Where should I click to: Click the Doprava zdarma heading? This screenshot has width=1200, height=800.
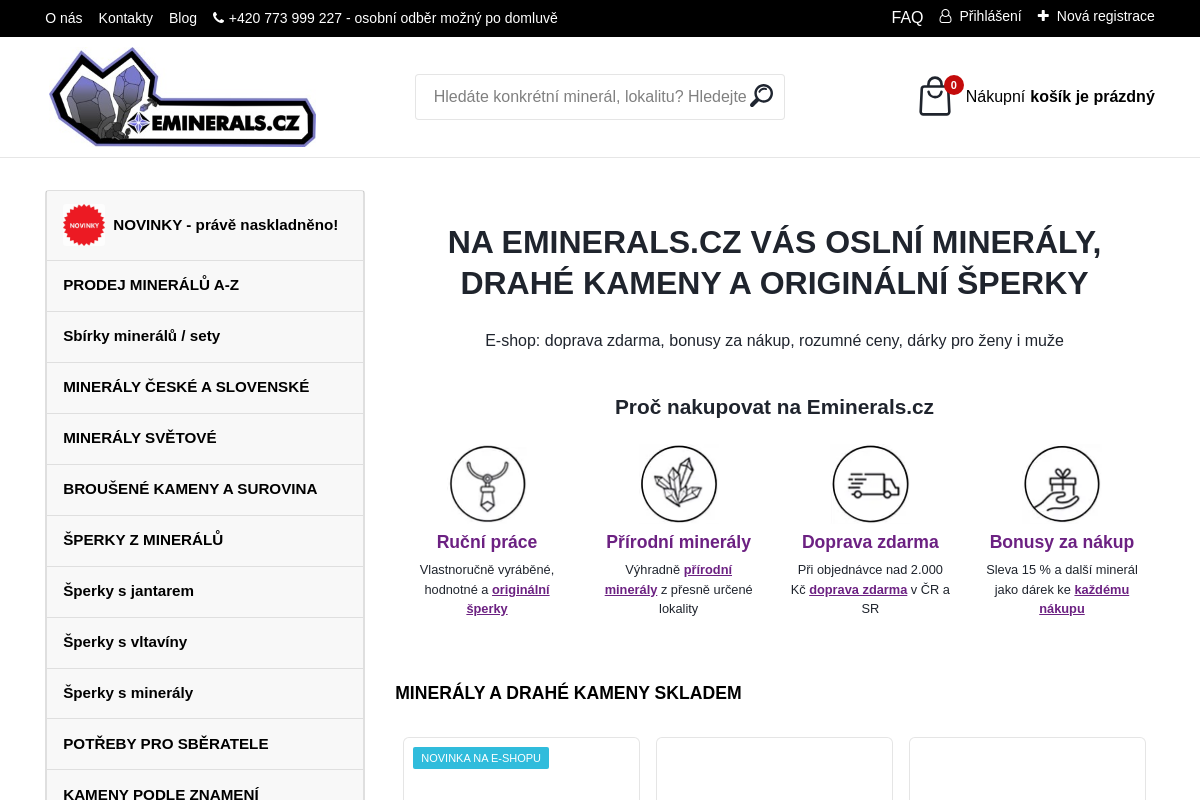tap(870, 542)
